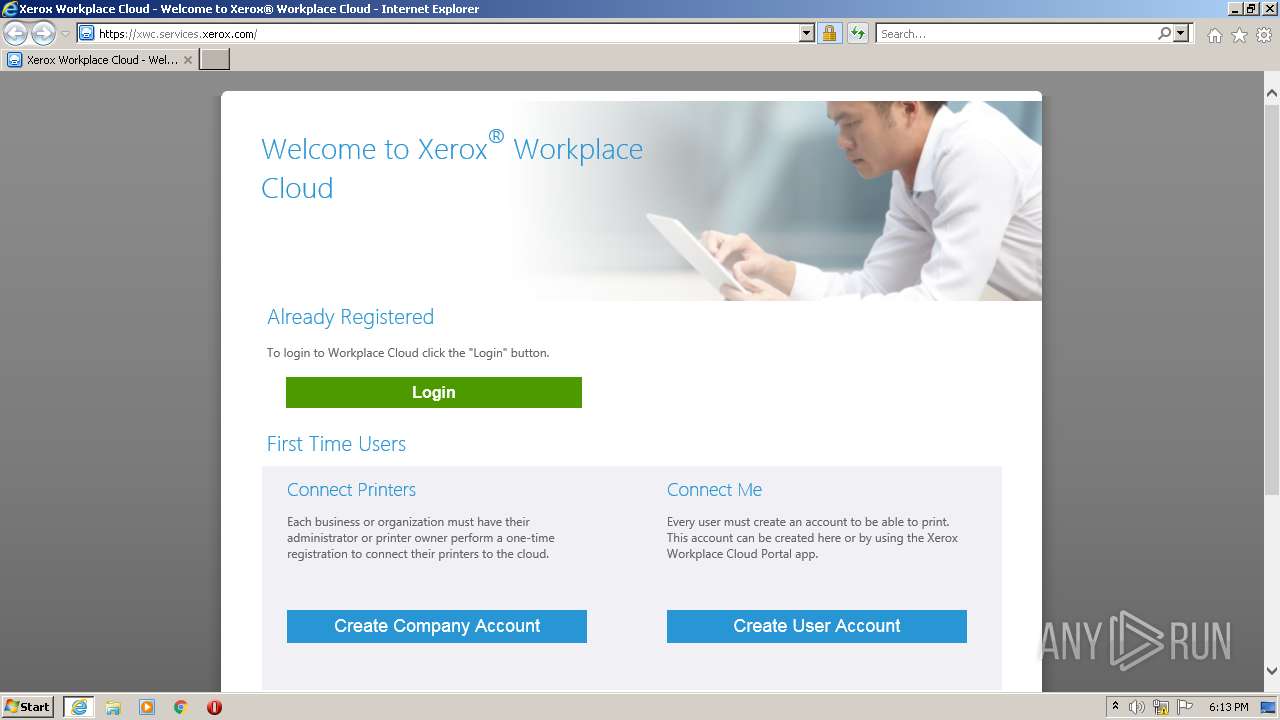Click the Action Center flag icon

pyautogui.click(x=1185, y=707)
